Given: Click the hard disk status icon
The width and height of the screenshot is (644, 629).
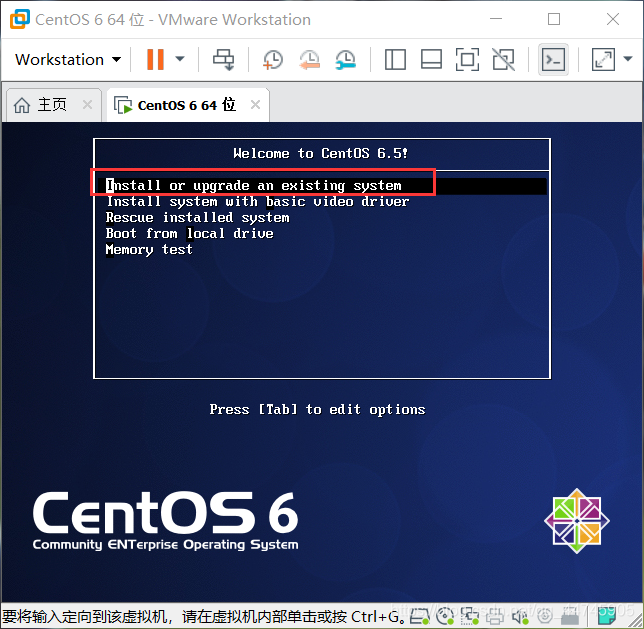Looking at the screenshot, I should tap(419, 616).
